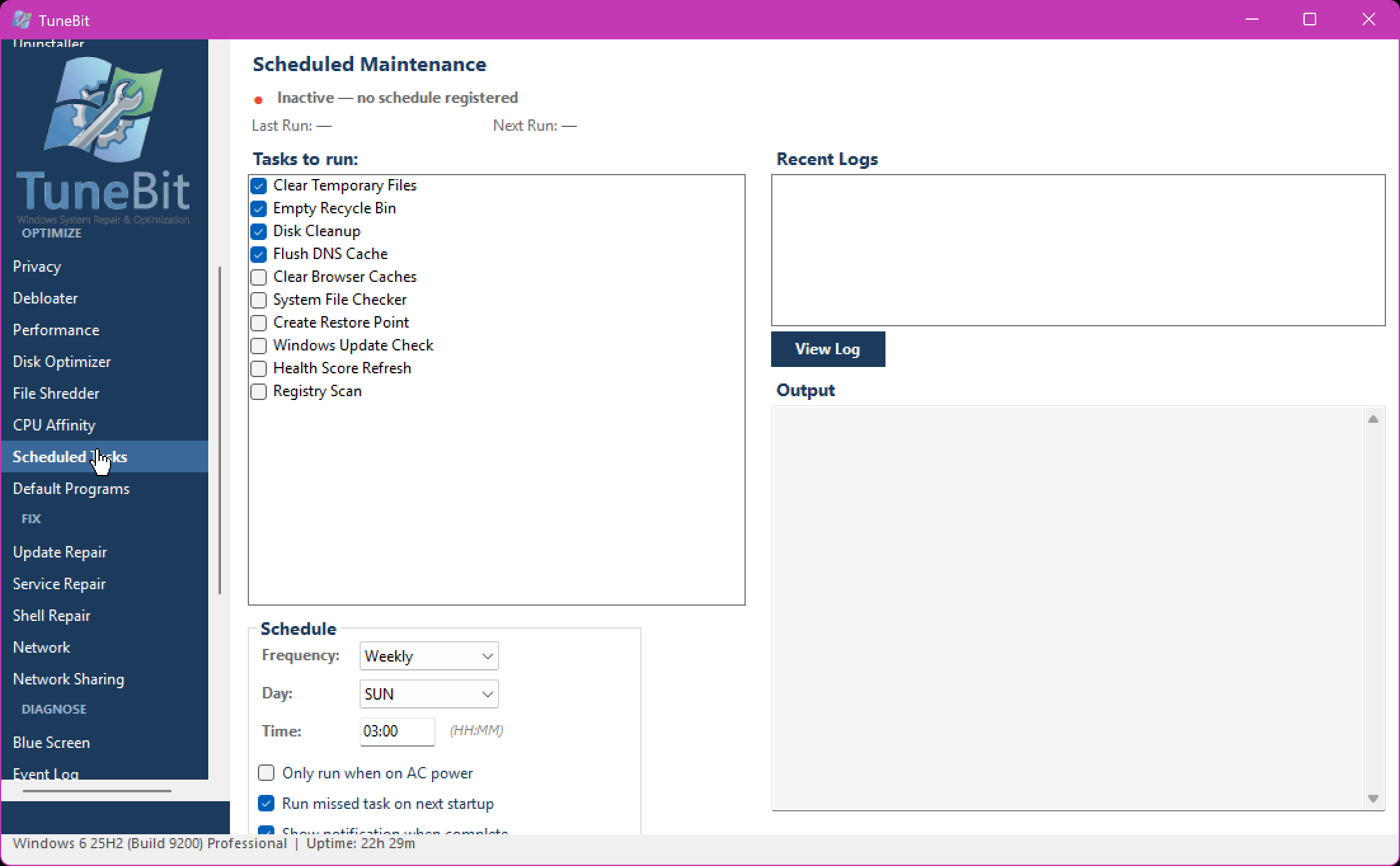Enable Only run when on AC power
Image resolution: width=1400 pixels, height=866 pixels.
tap(266, 773)
